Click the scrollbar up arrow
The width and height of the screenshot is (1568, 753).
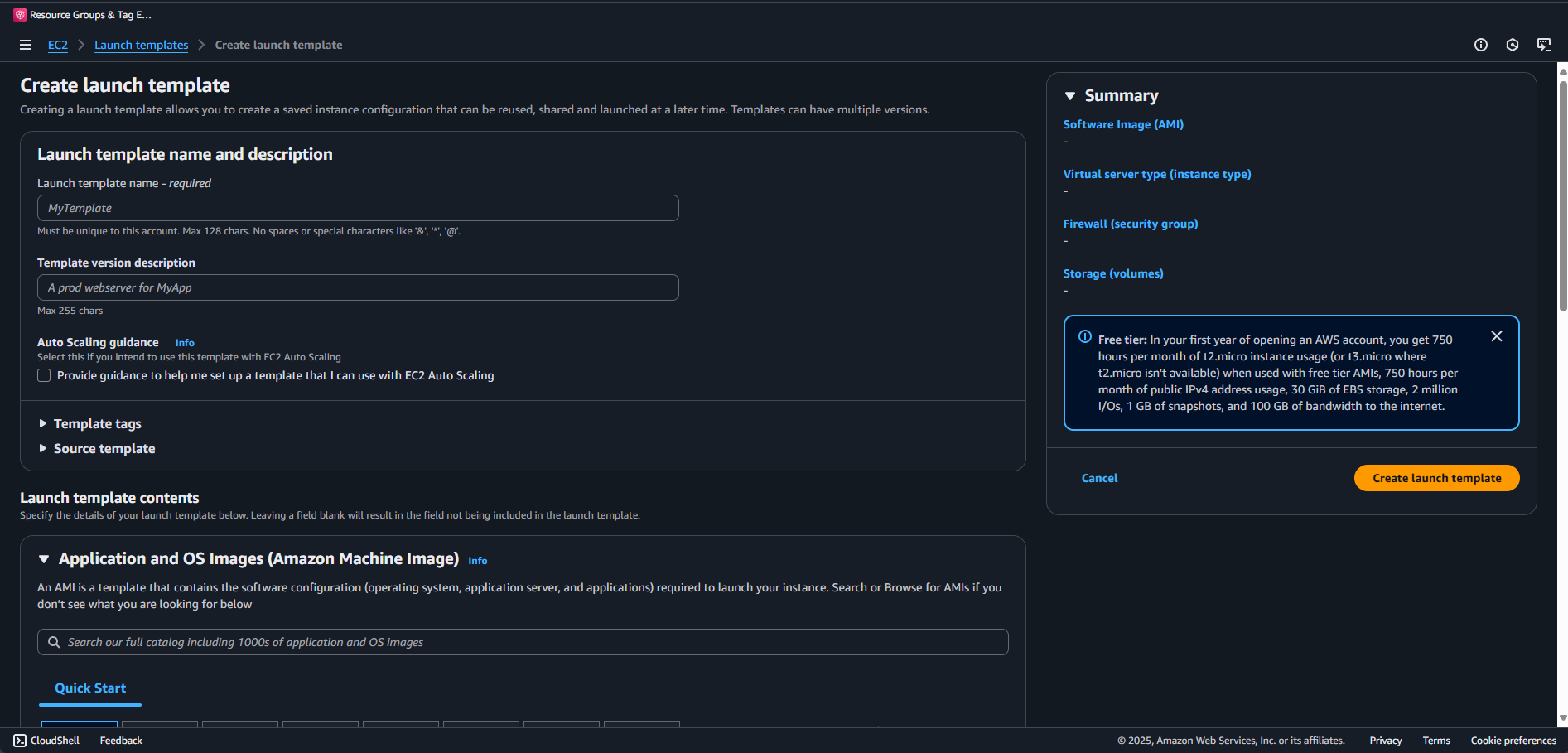click(1563, 70)
